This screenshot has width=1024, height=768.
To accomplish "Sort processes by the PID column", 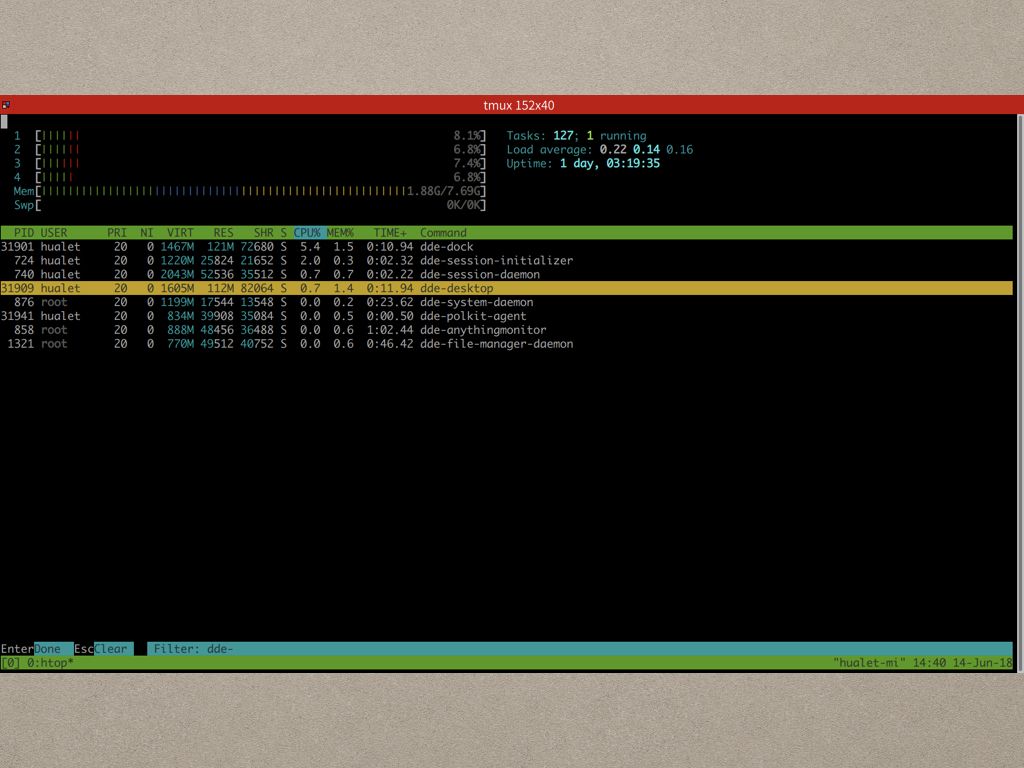I will [x=18, y=232].
